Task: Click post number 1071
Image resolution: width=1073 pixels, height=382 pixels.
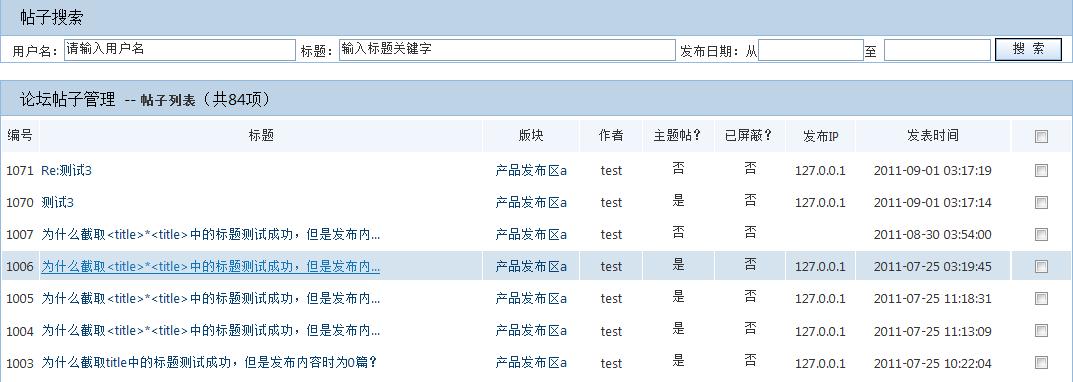Action: (20, 170)
